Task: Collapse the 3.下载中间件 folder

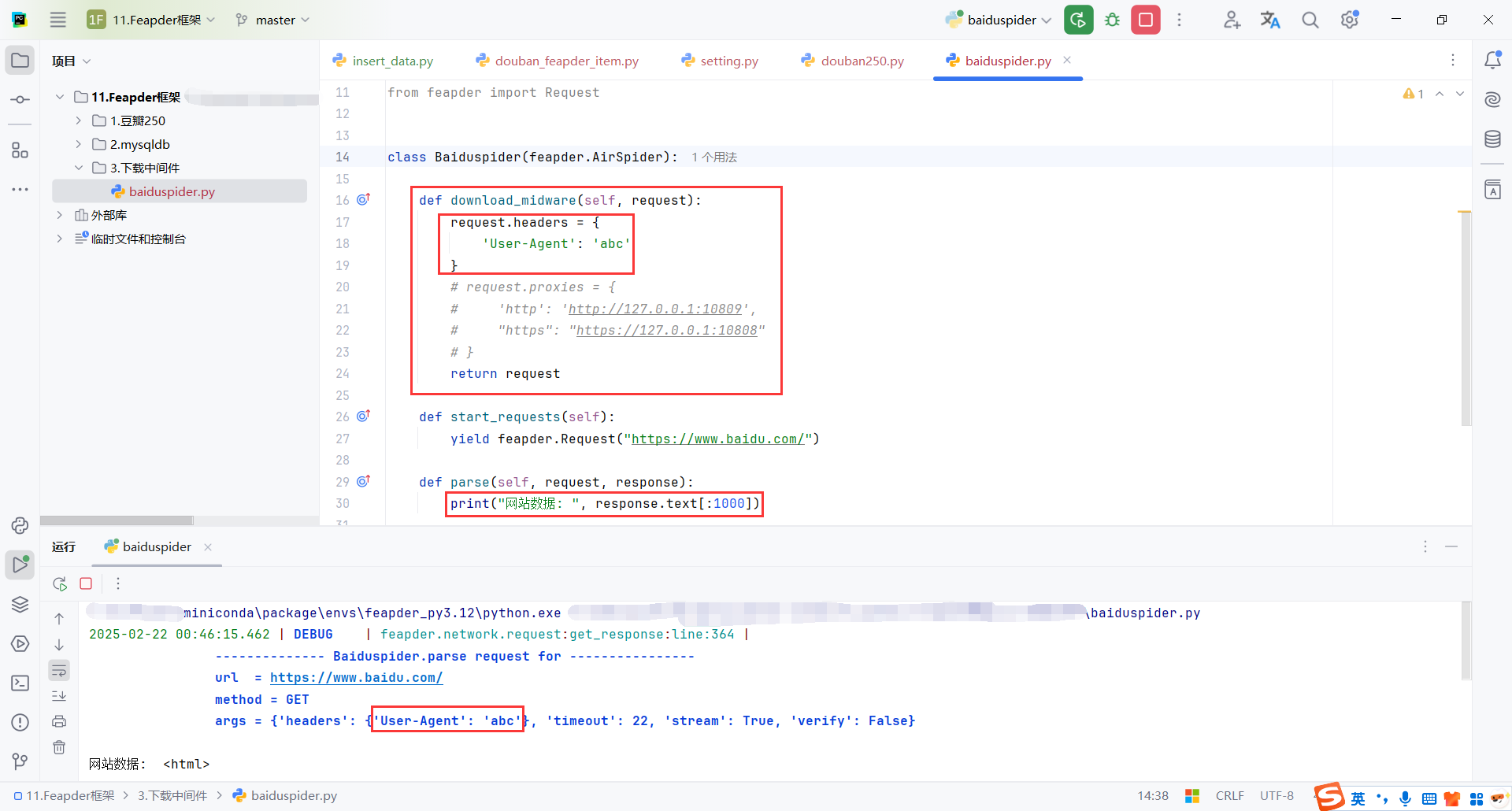Action: point(79,168)
